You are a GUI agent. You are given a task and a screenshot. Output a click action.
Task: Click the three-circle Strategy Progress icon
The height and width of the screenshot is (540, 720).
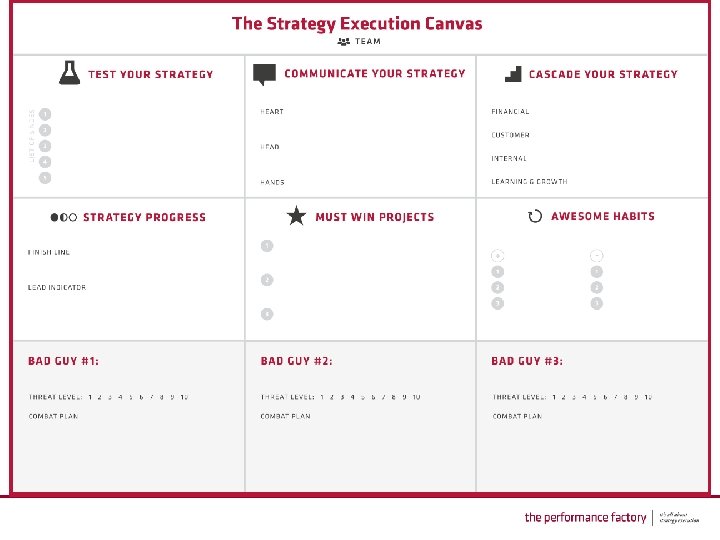pyautogui.click(x=63, y=217)
